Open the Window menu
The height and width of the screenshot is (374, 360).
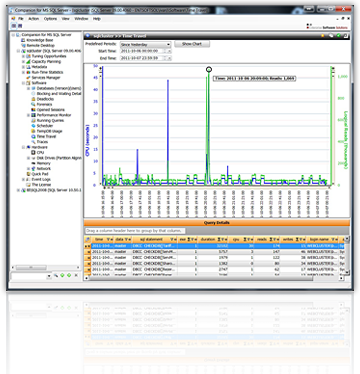coord(81,19)
